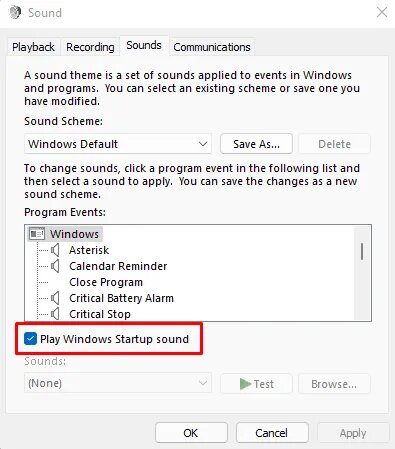
Task: Click the Program Events scrollbar thumb
Action: 362,251
